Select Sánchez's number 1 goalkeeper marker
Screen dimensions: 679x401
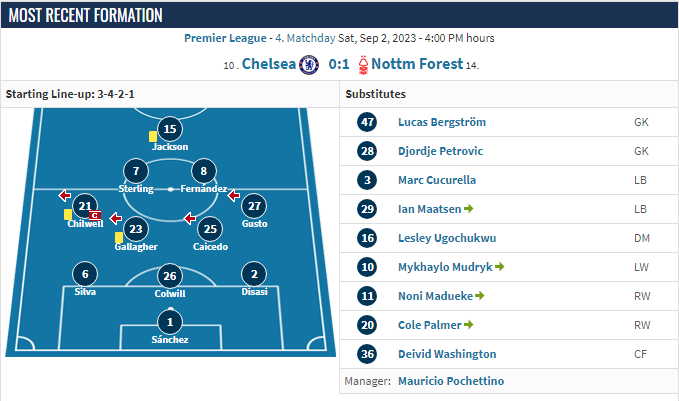170,322
